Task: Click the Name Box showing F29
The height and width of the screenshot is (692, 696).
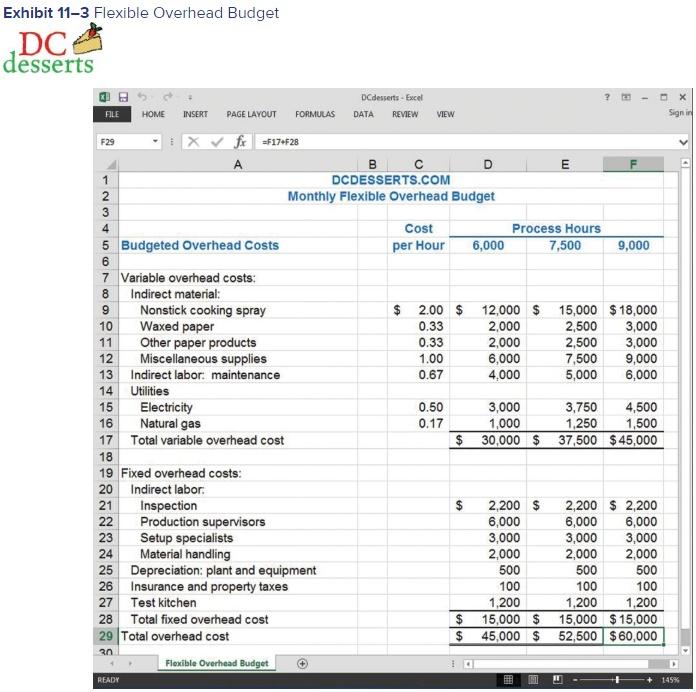Action: [124, 142]
